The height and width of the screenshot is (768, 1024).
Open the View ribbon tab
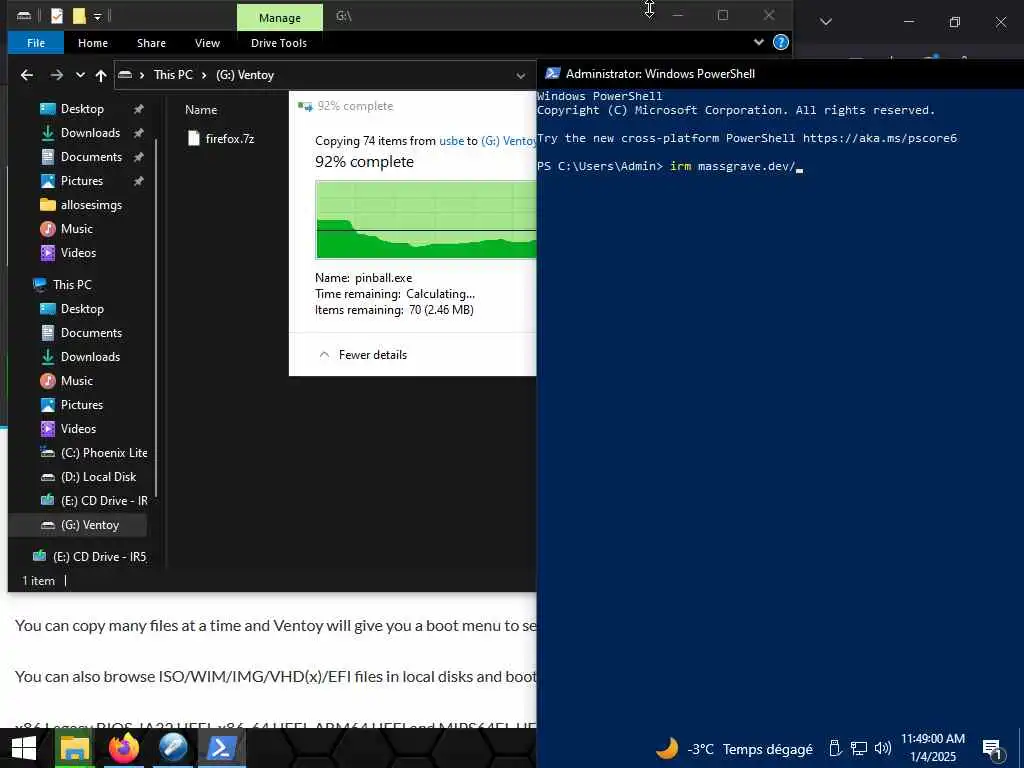point(207,43)
